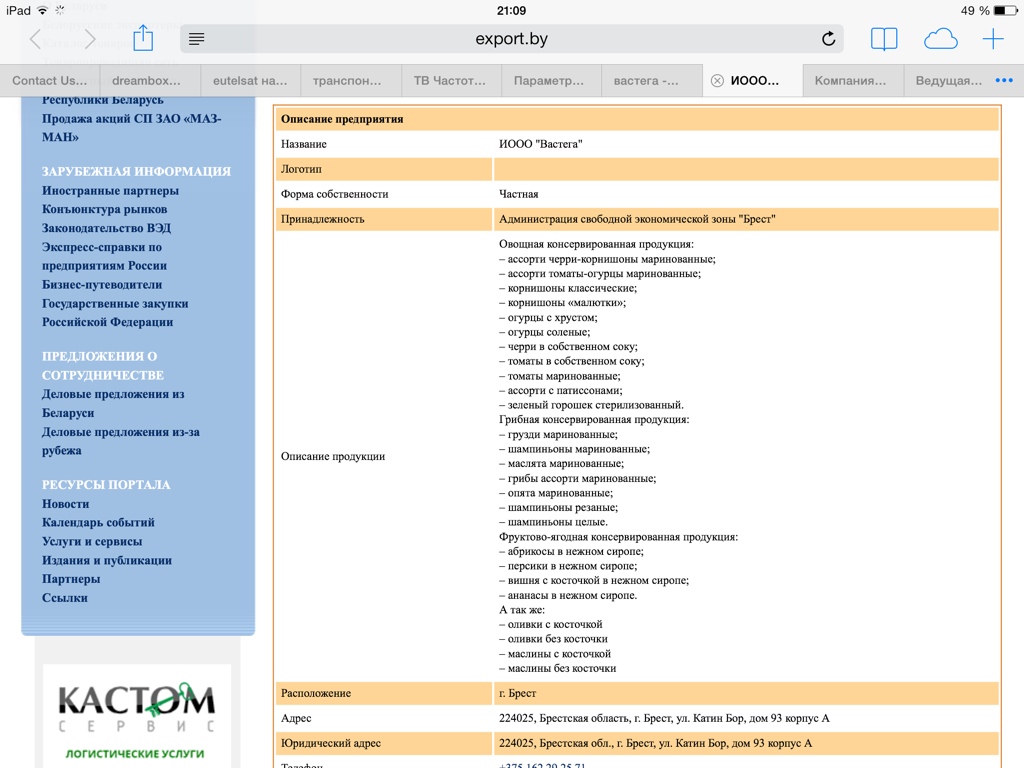Reload the page with the refresh icon

pyautogui.click(x=828, y=39)
